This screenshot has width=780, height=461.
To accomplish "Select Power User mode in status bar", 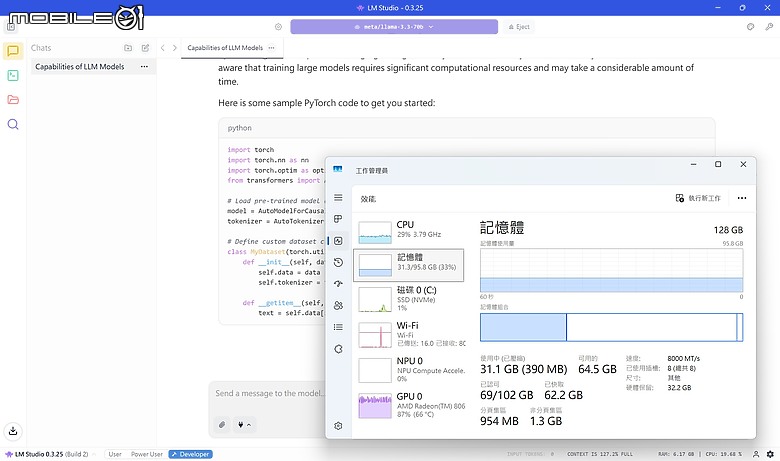I will coord(146,454).
